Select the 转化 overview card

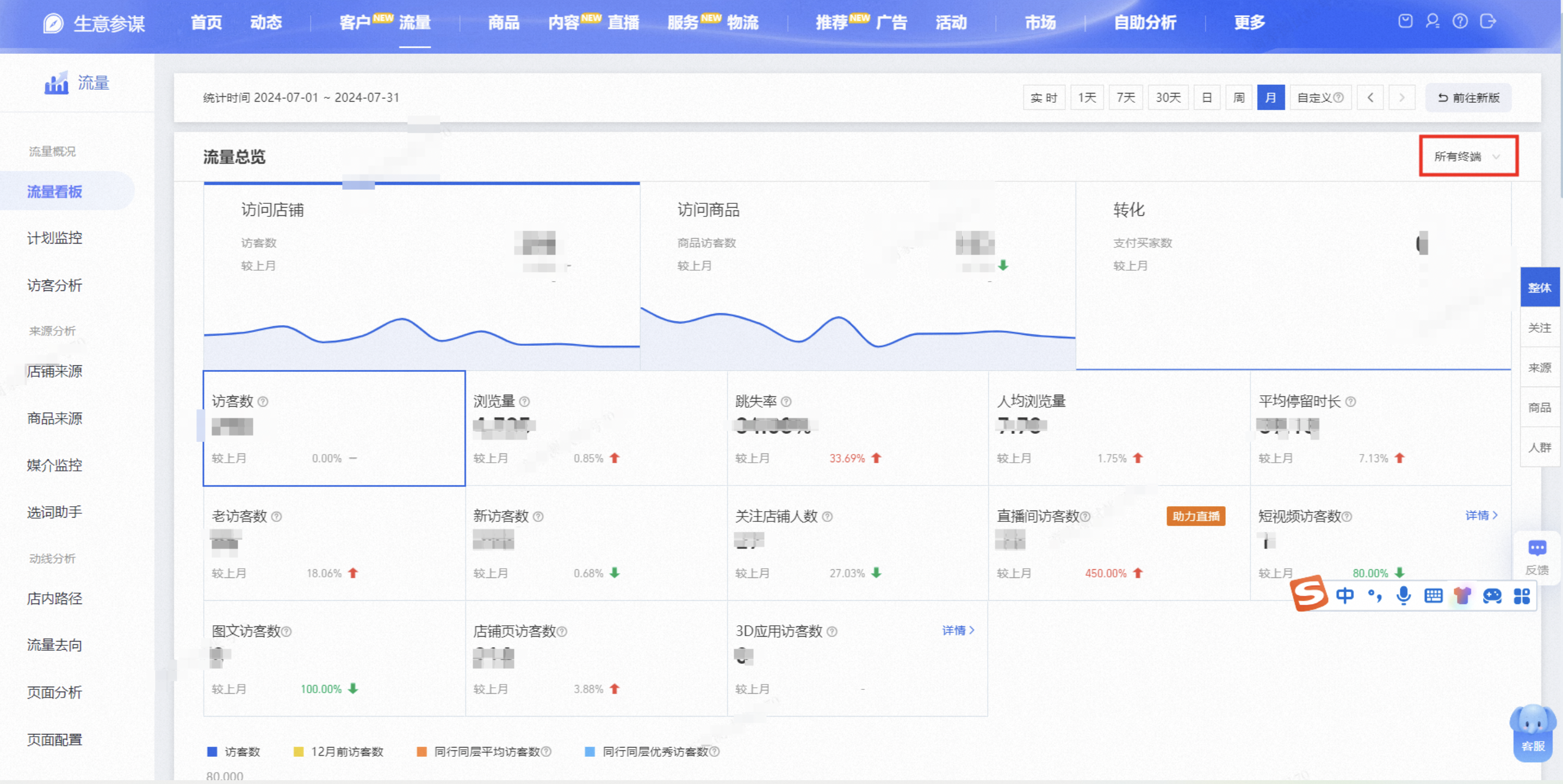point(1294,276)
